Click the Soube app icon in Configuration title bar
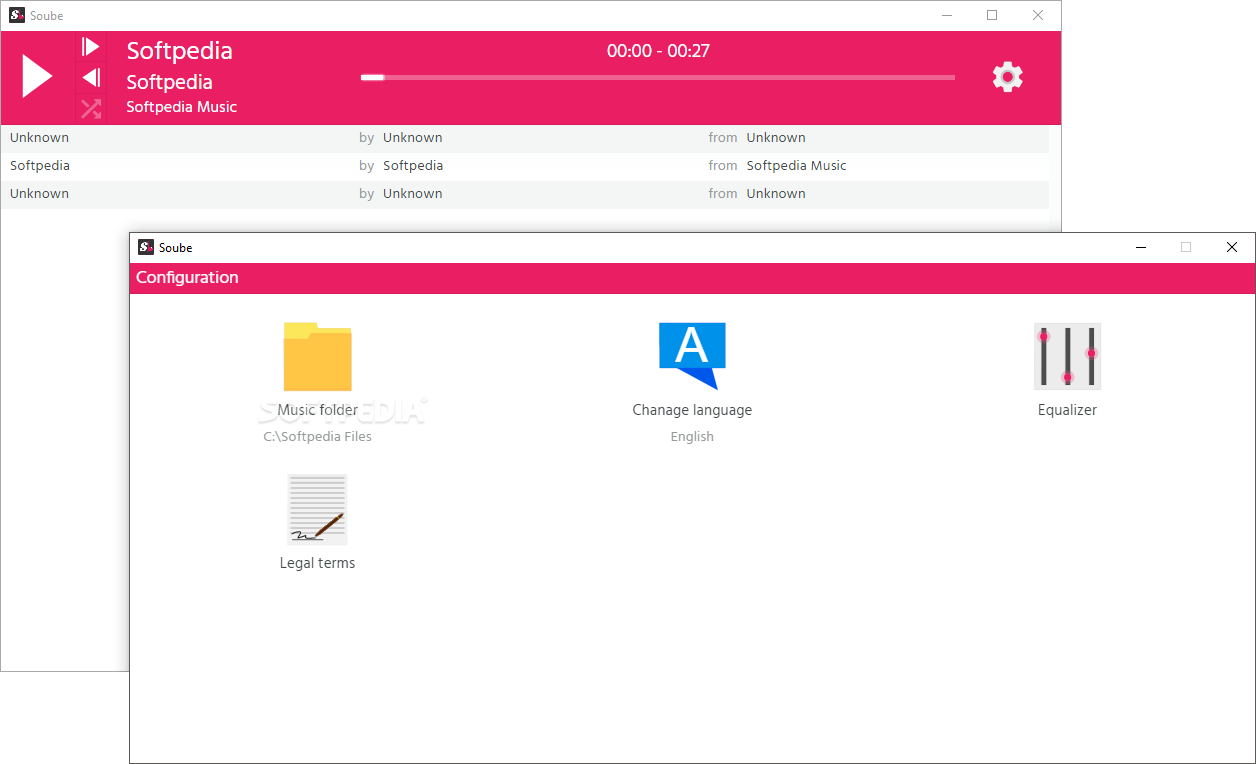Viewport: 1256px width, 764px height. click(146, 247)
